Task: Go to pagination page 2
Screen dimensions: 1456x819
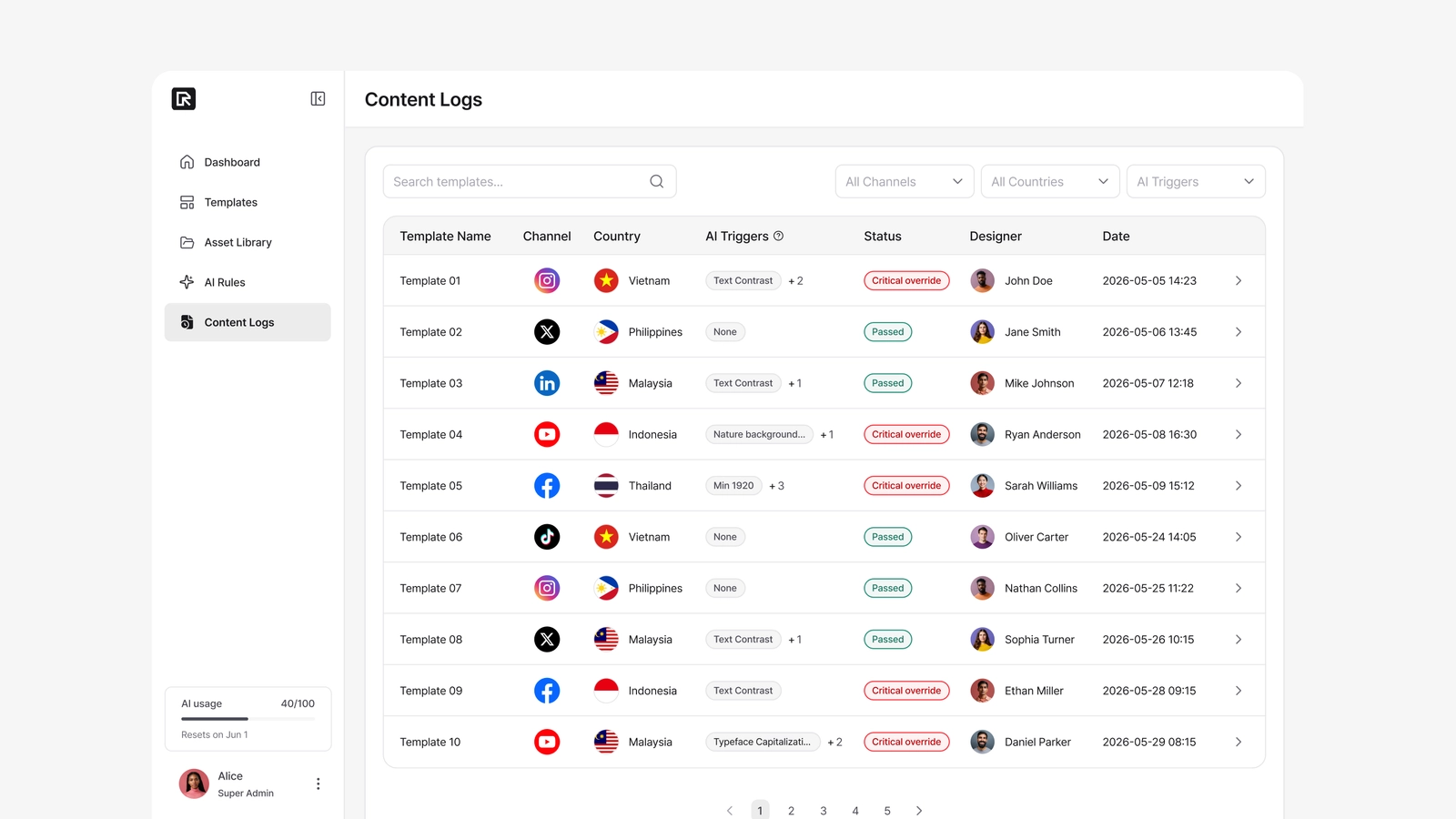Action: [792, 810]
